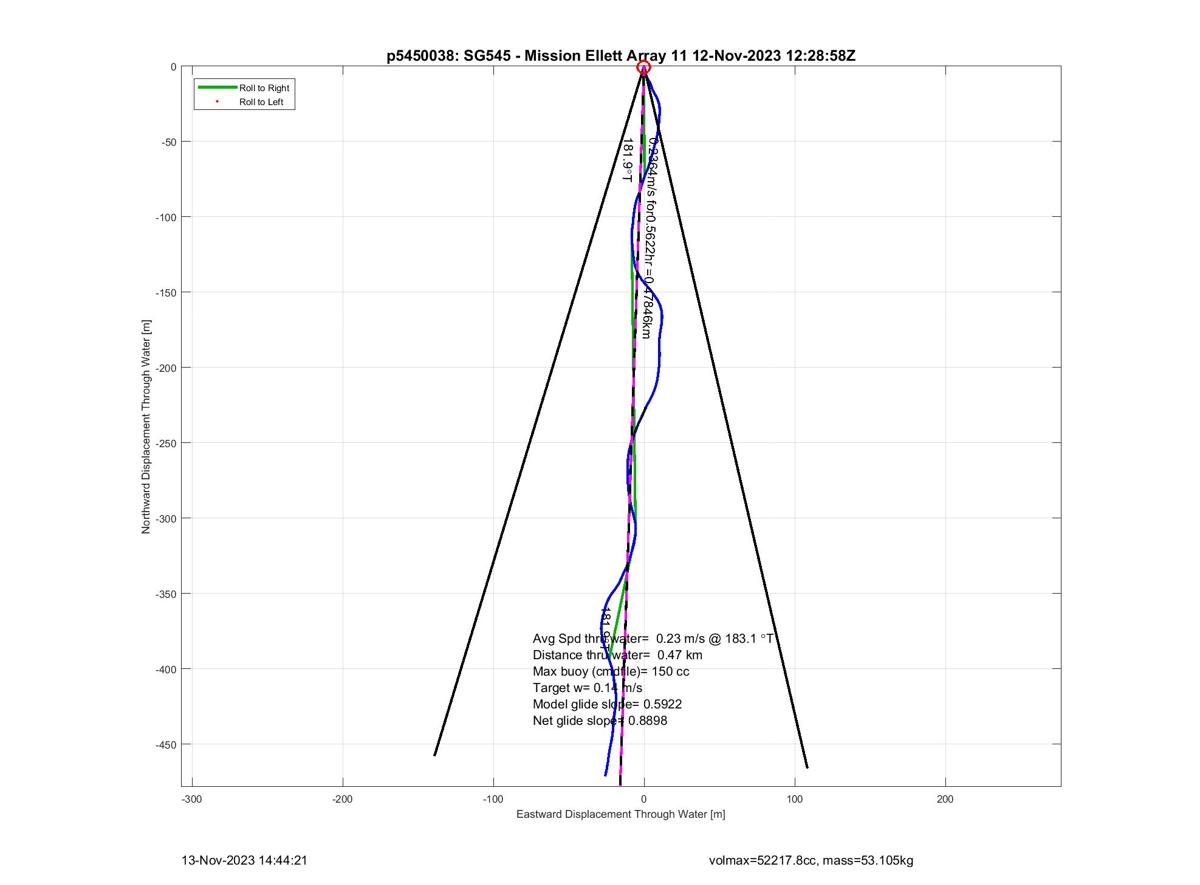This screenshot has height=885, width=1200.
Task: Click the 'Northward Displacement Through Water [m]' axis label
Action: tap(146, 427)
